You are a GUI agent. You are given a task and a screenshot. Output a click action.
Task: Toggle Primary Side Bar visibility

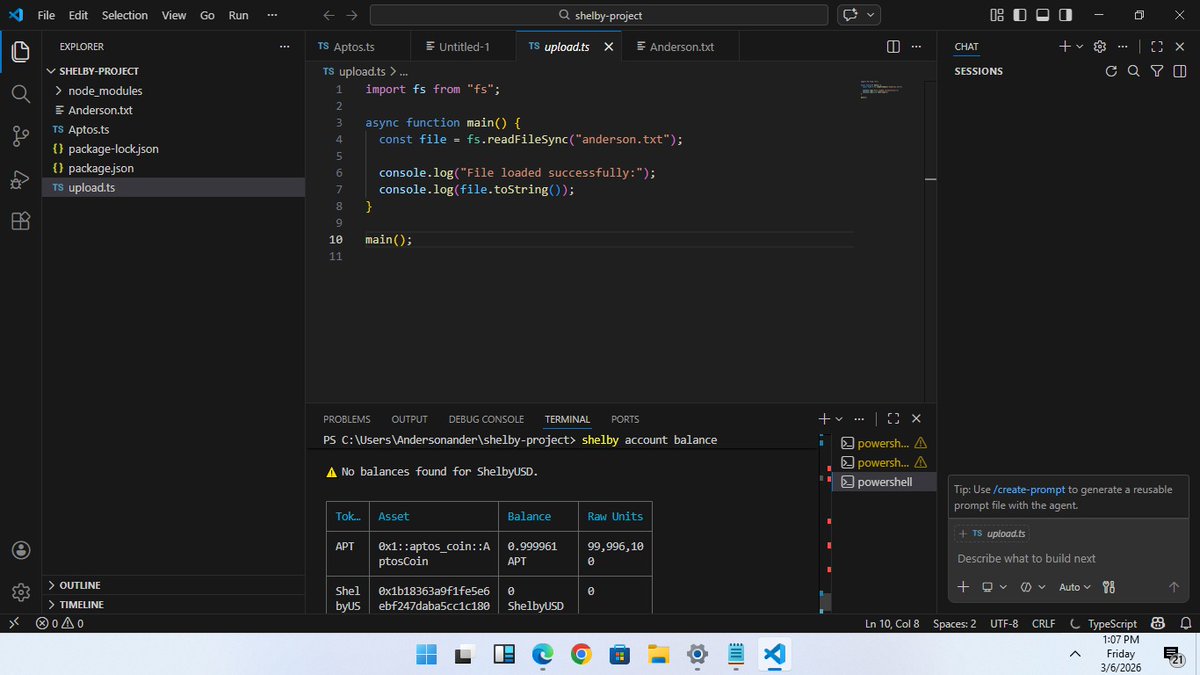1019,15
